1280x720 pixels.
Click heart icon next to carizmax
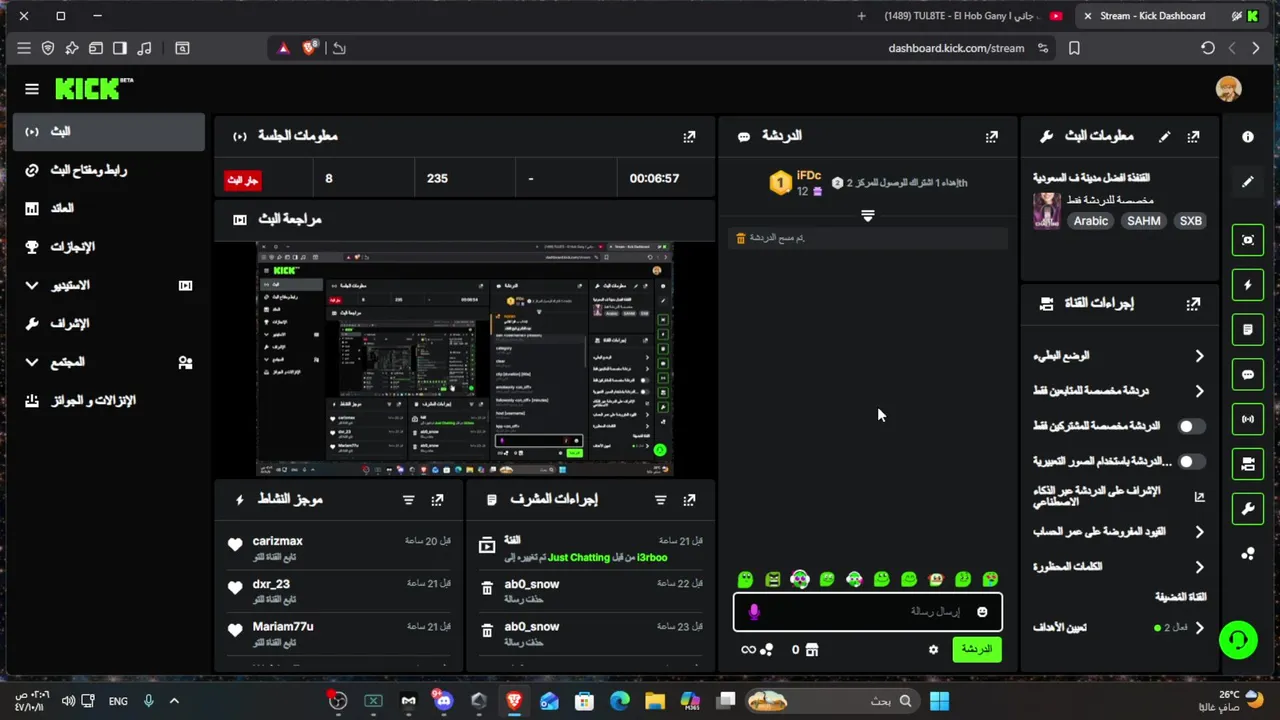click(x=235, y=545)
